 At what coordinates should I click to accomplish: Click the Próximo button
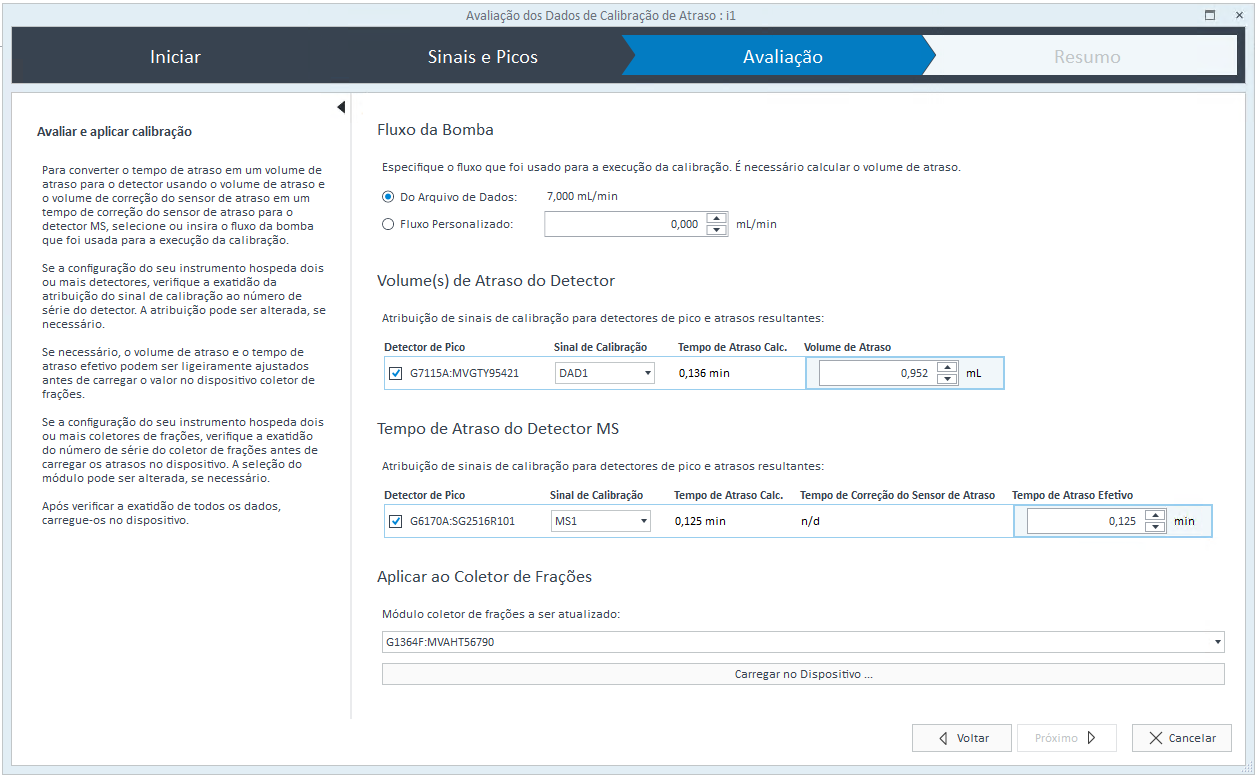point(1067,738)
